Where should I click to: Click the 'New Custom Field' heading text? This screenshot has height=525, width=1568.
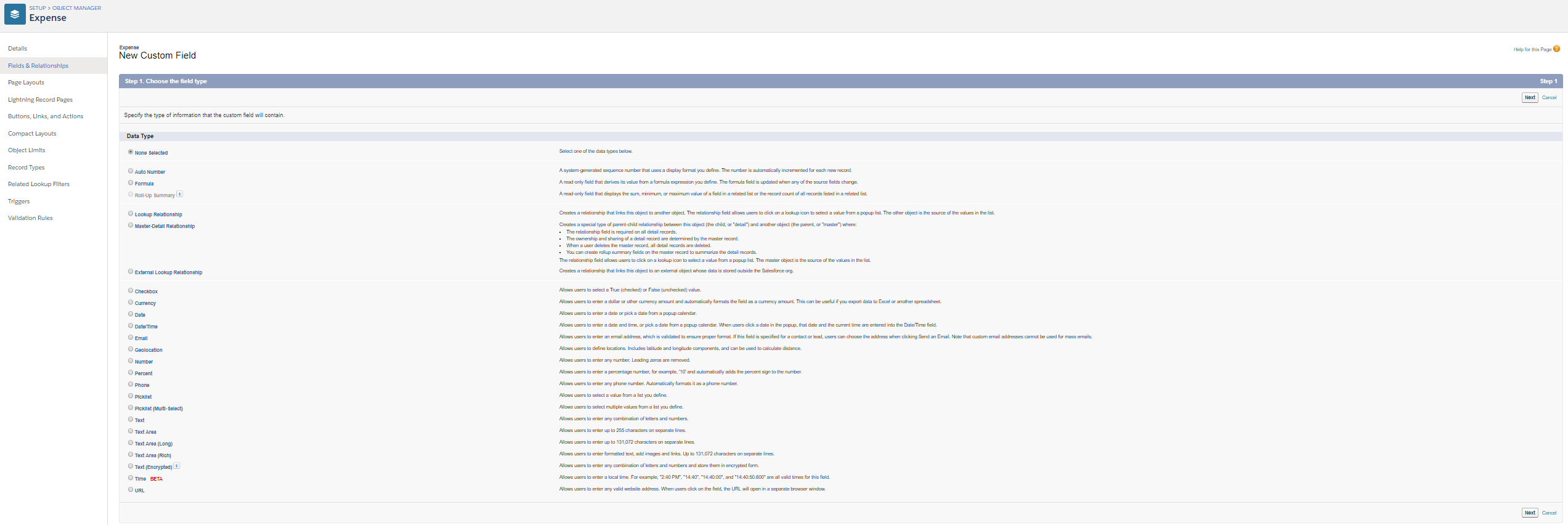coord(158,55)
